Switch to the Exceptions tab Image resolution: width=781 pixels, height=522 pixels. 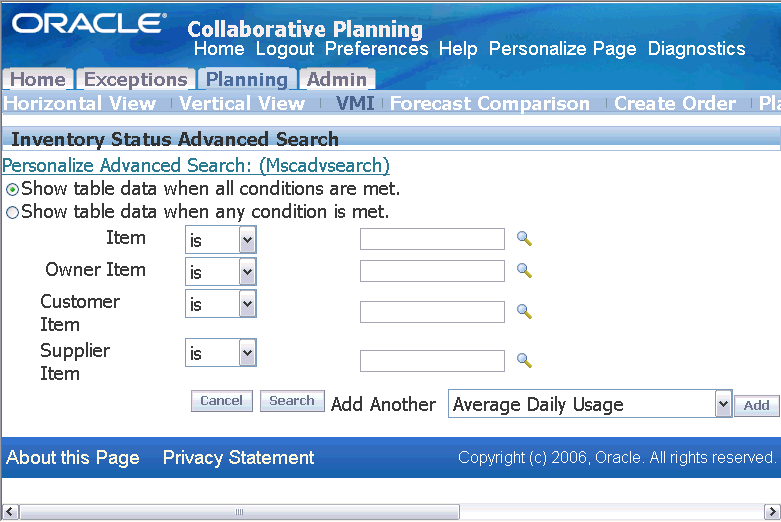coord(135,79)
